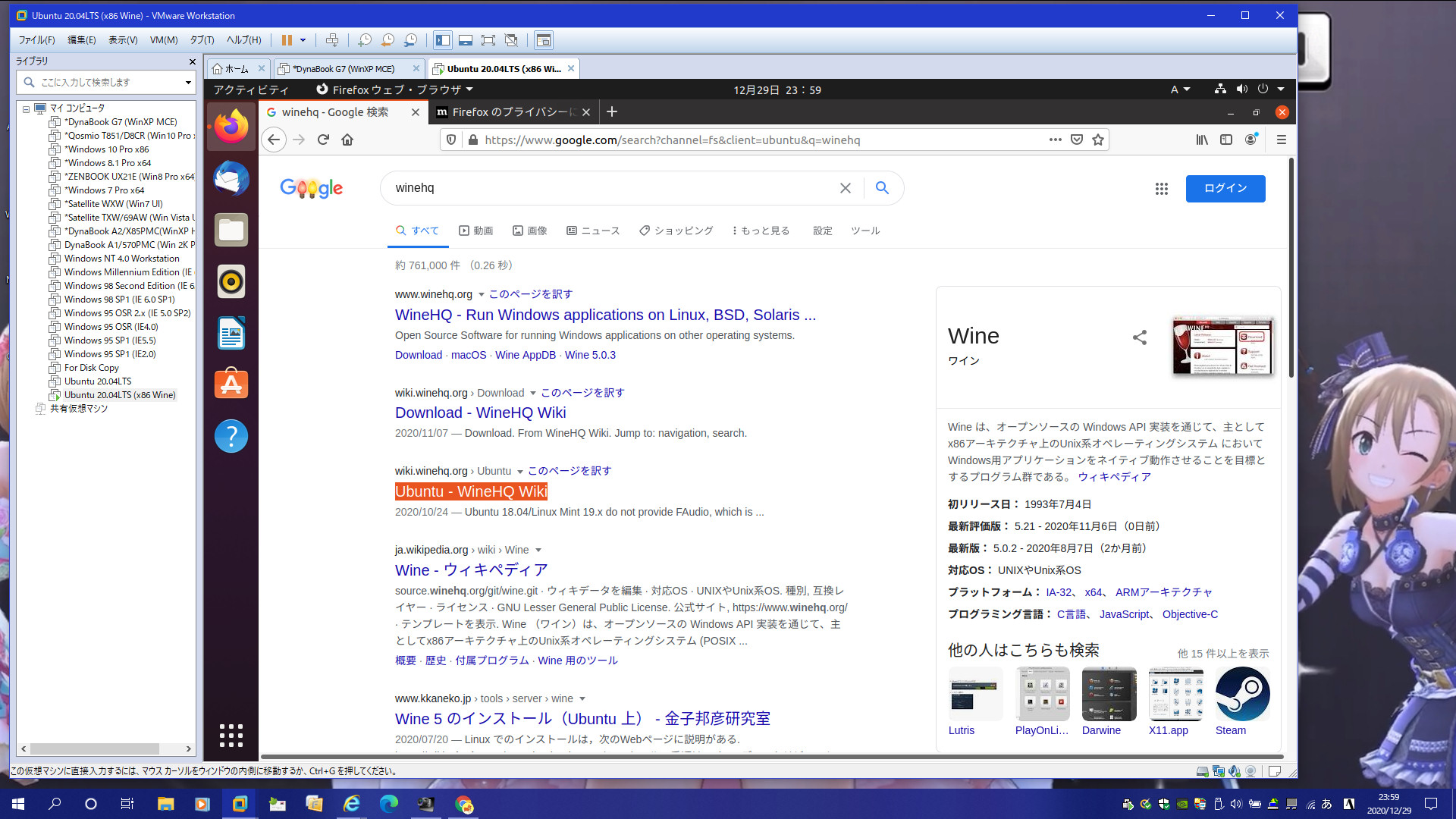Open the Ubuntu - WineHQ Wiki result

pyautogui.click(x=471, y=491)
